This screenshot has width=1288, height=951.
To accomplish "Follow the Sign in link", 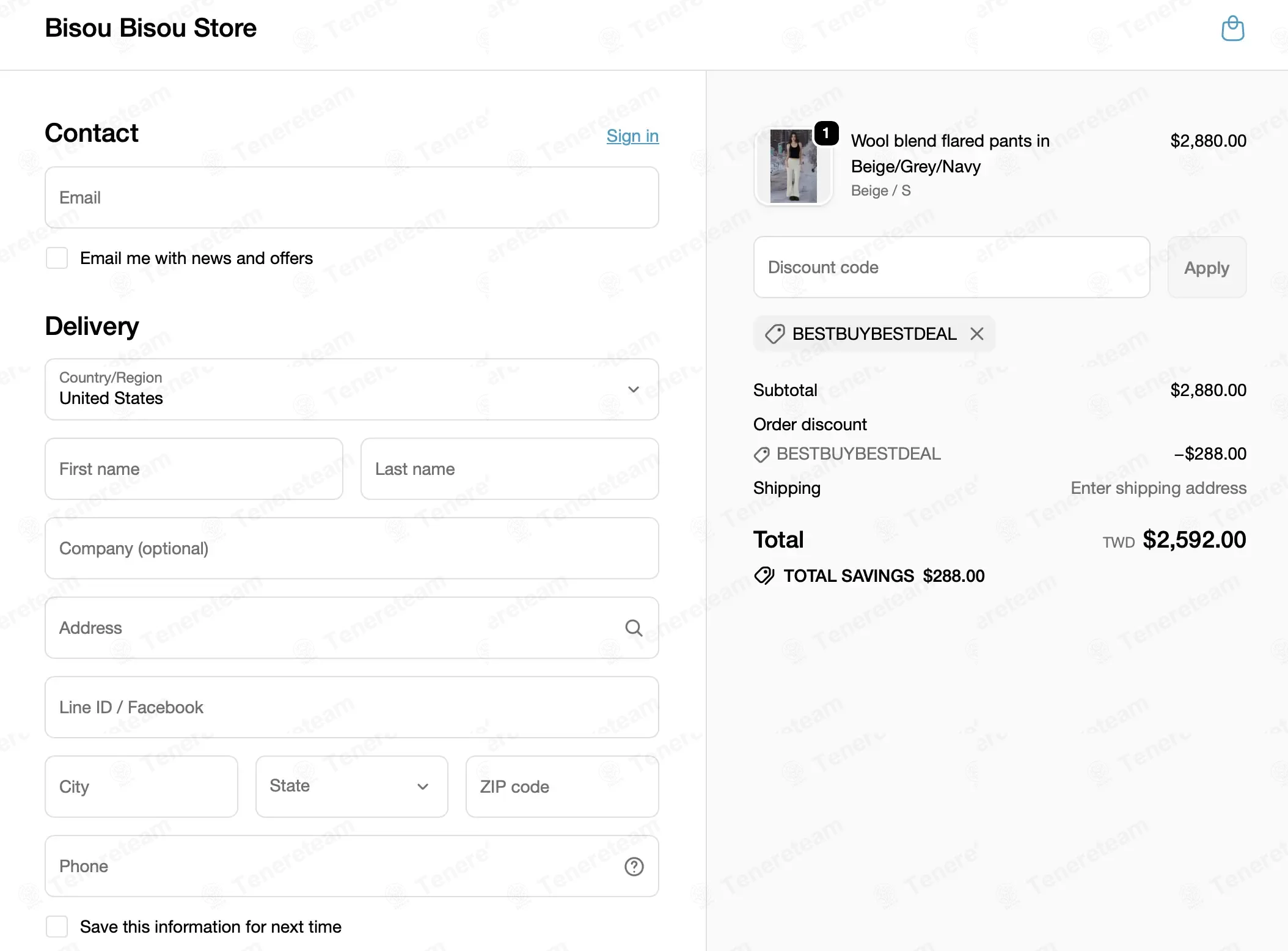I will point(632,136).
